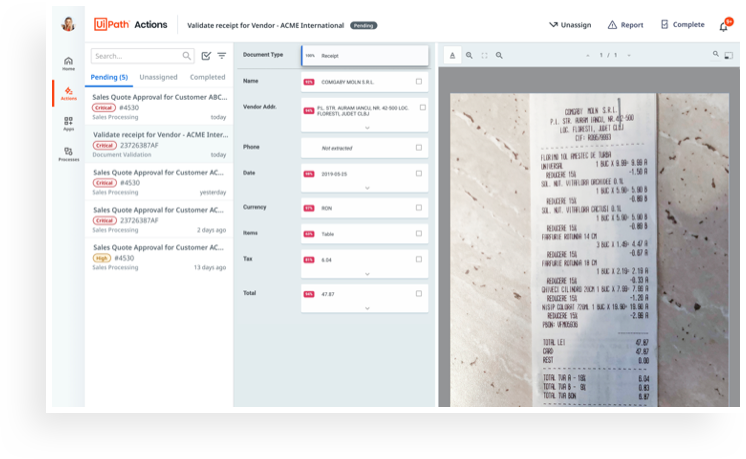Open the filter list icon

click(222, 56)
